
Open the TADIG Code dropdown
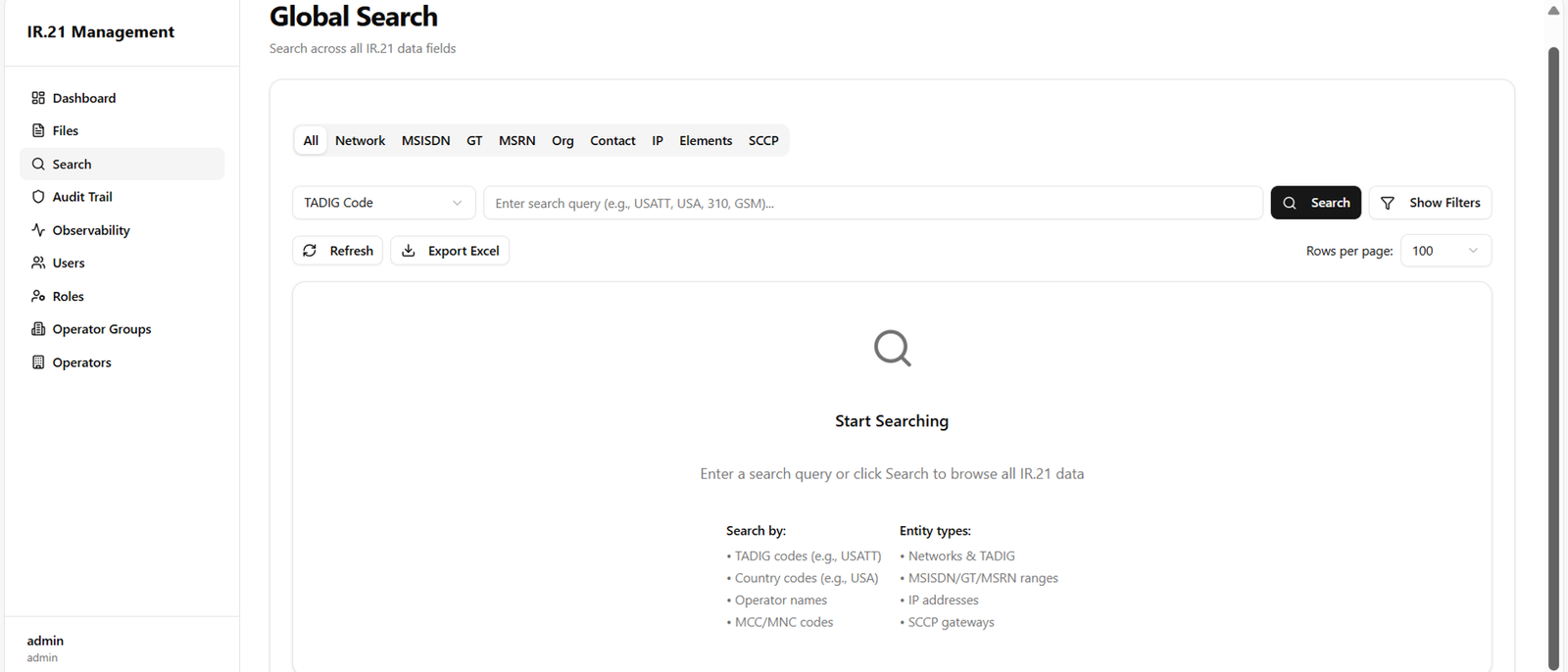click(x=383, y=203)
